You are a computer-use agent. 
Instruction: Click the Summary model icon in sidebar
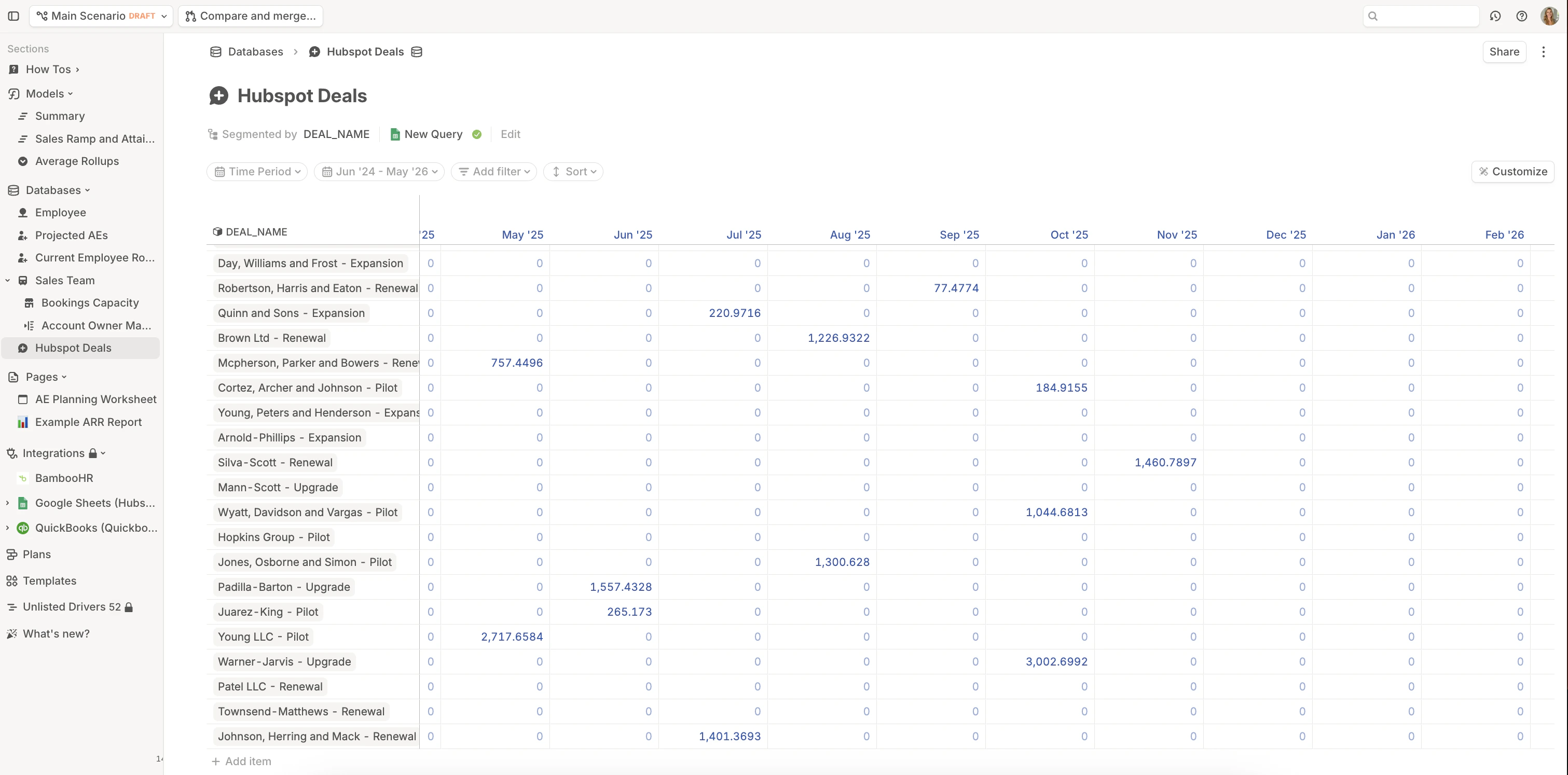(x=22, y=116)
